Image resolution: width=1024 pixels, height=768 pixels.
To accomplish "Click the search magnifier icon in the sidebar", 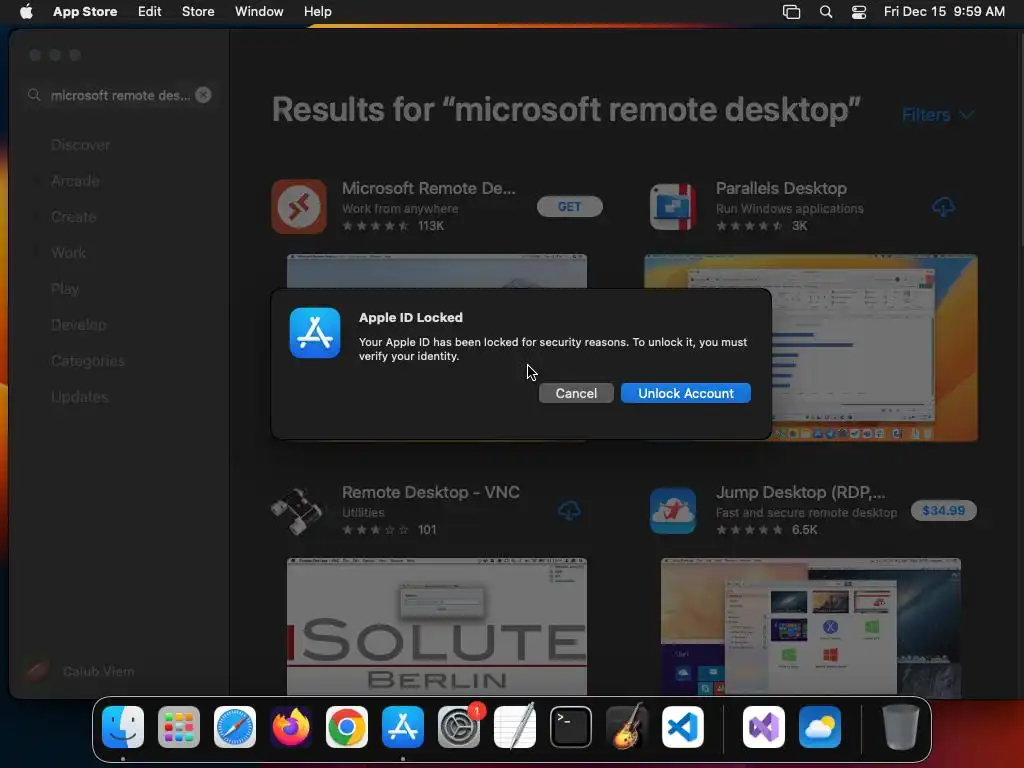I will tap(34, 95).
